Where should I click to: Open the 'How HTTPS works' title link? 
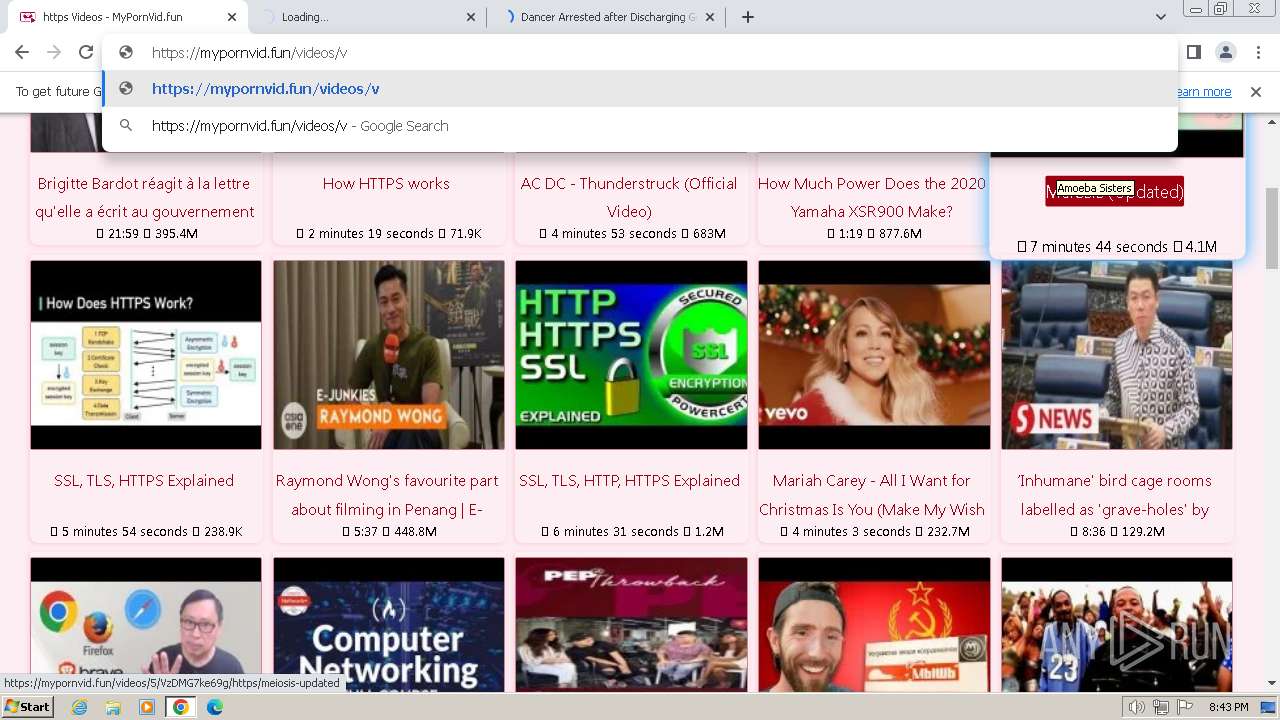coord(386,183)
